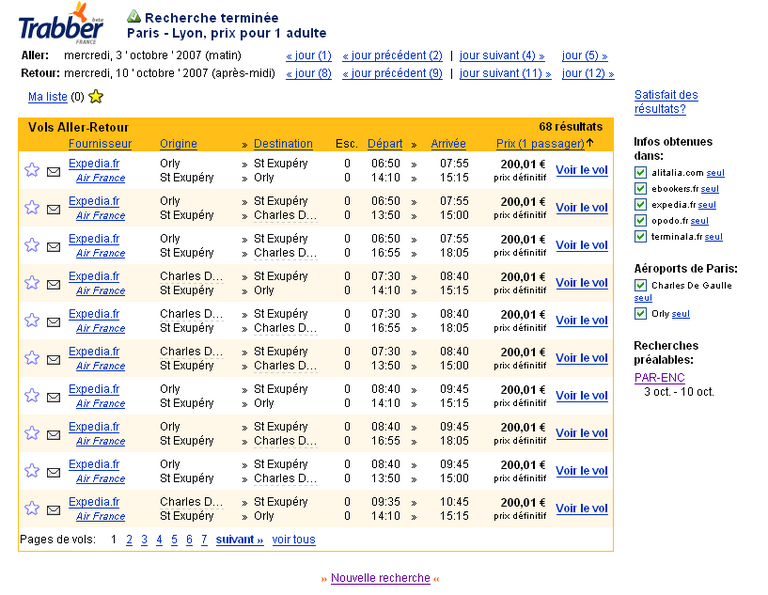This screenshot has height=595, width=768.
Task: Uncheck the alitalia.com source checkbox
Action: [x=640, y=172]
